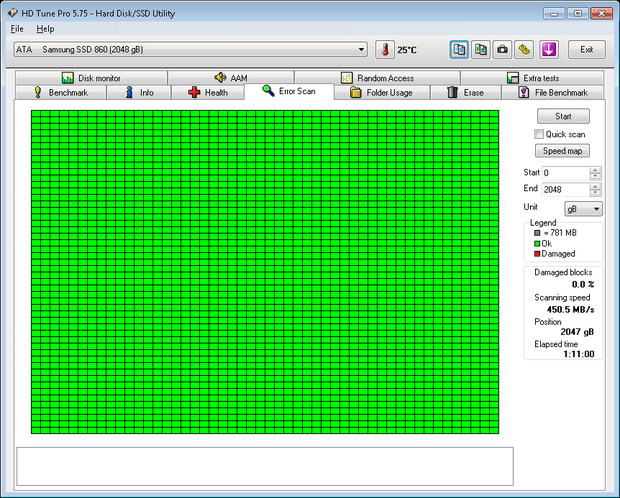Click the temperature thermometer icon
Image resolution: width=620 pixels, height=498 pixels.
click(x=385, y=50)
